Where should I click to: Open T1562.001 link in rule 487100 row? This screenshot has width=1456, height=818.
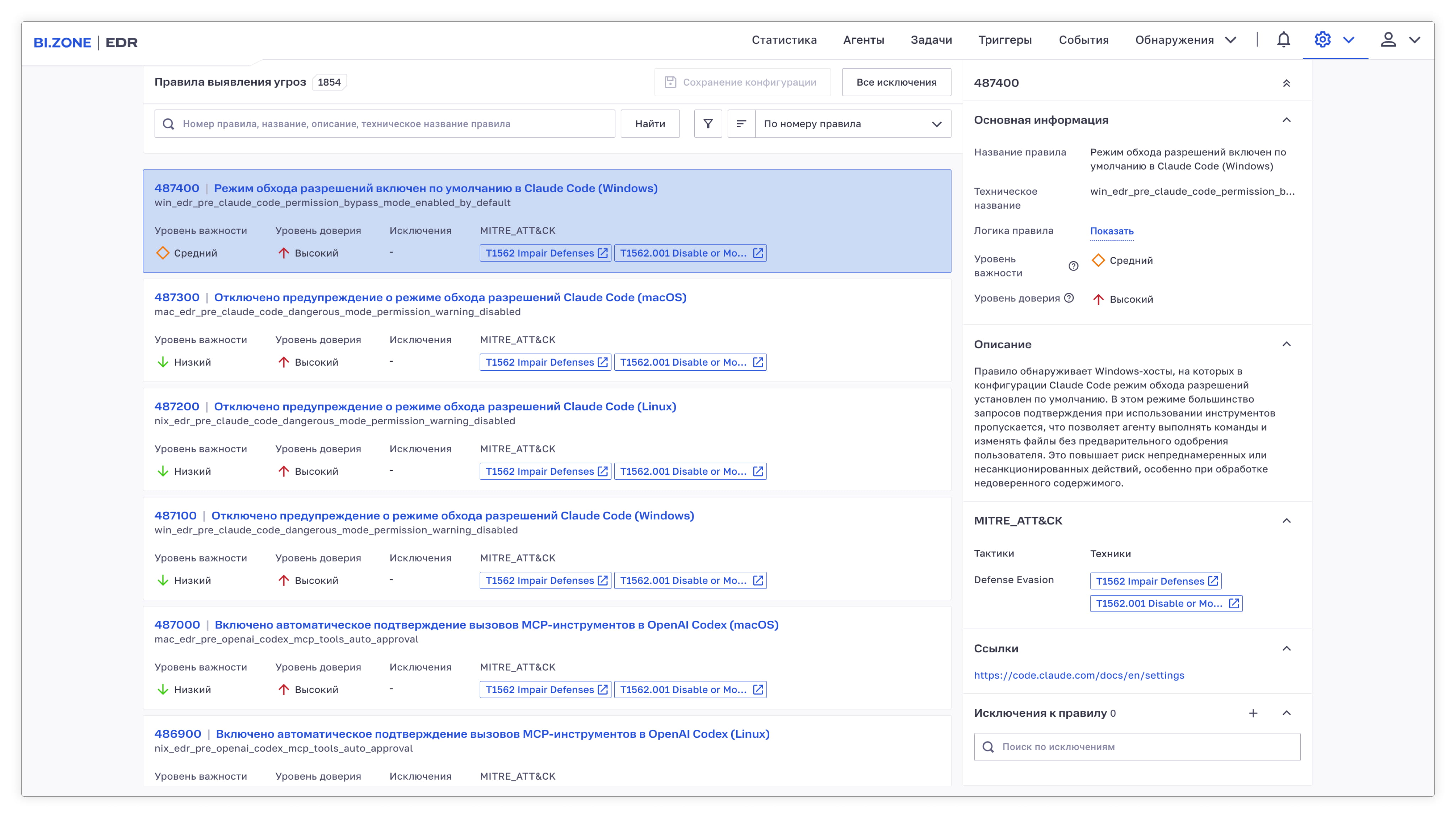point(690,580)
